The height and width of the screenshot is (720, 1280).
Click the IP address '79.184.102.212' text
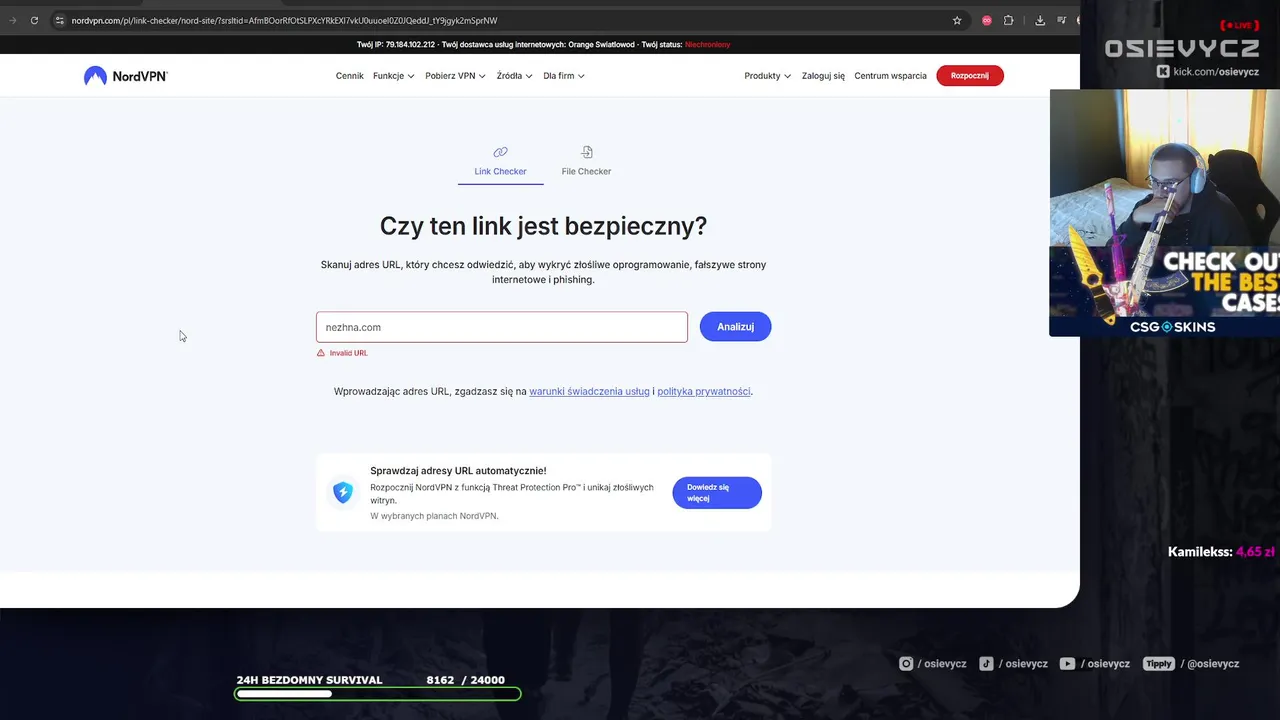[410, 45]
